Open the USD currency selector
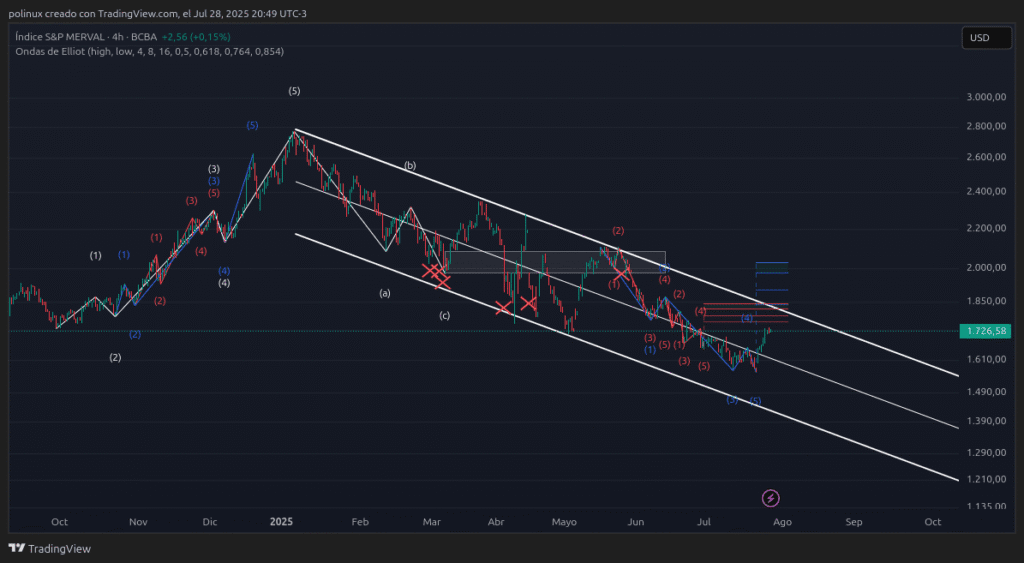Image resolution: width=1024 pixels, height=563 pixels. 979,38
